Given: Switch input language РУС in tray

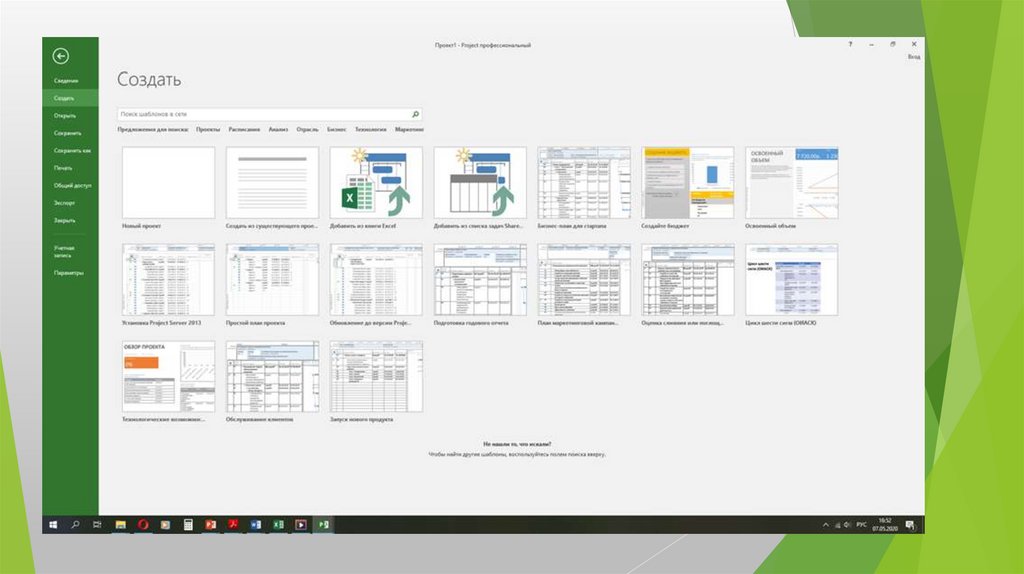Looking at the screenshot, I should (861, 524).
